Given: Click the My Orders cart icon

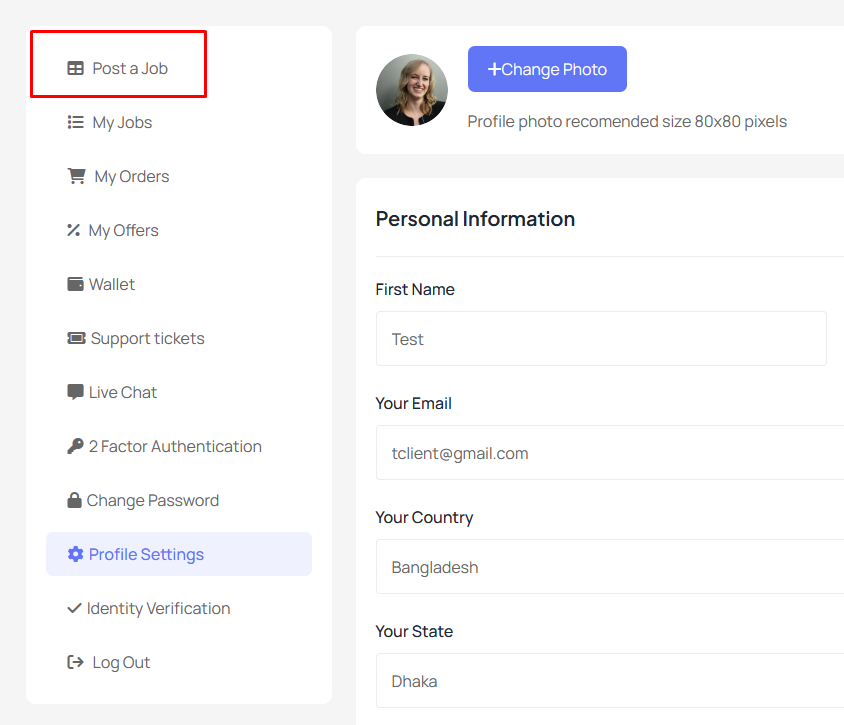Looking at the screenshot, I should coord(76,176).
